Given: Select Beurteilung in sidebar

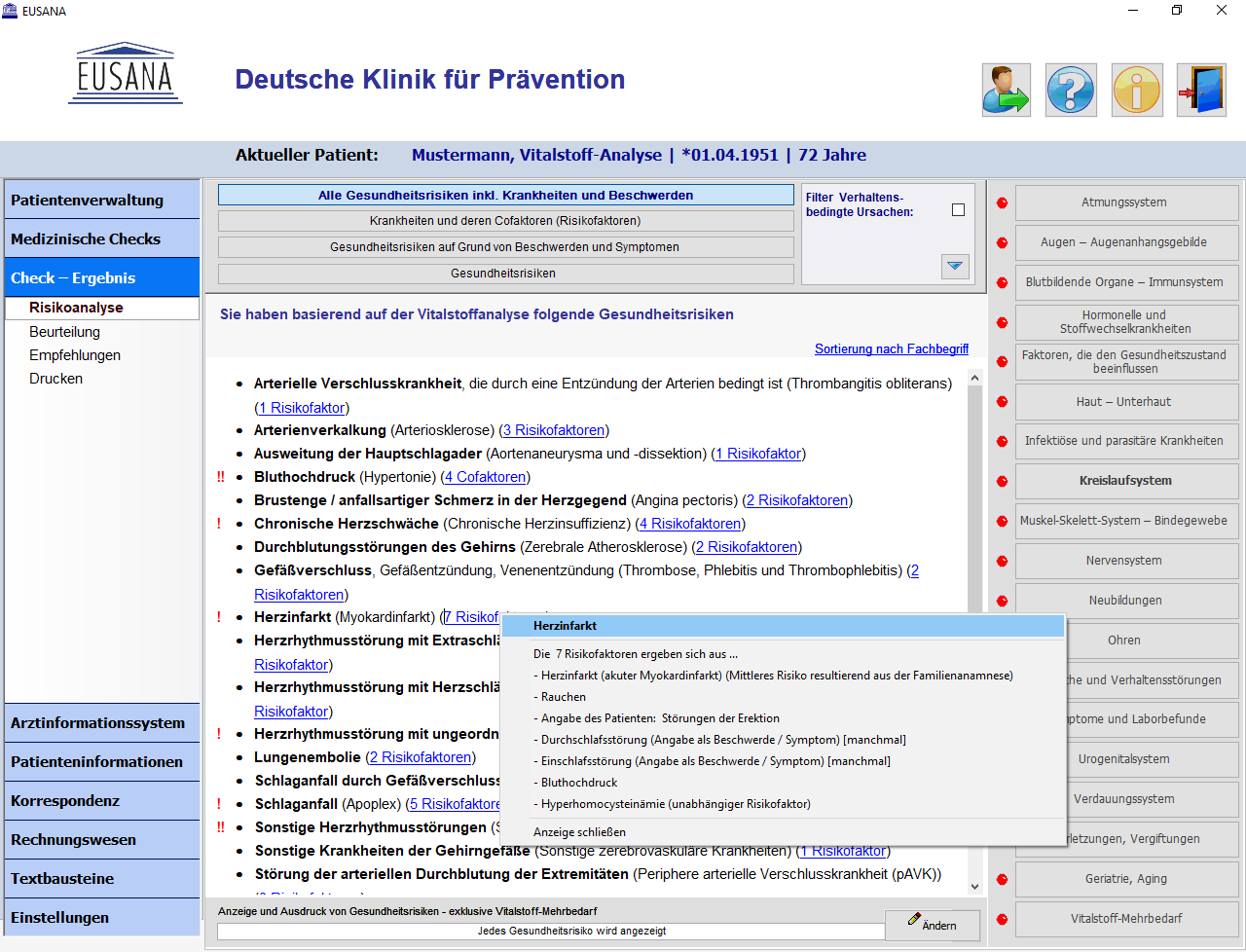Looking at the screenshot, I should pyautogui.click(x=64, y=332).
